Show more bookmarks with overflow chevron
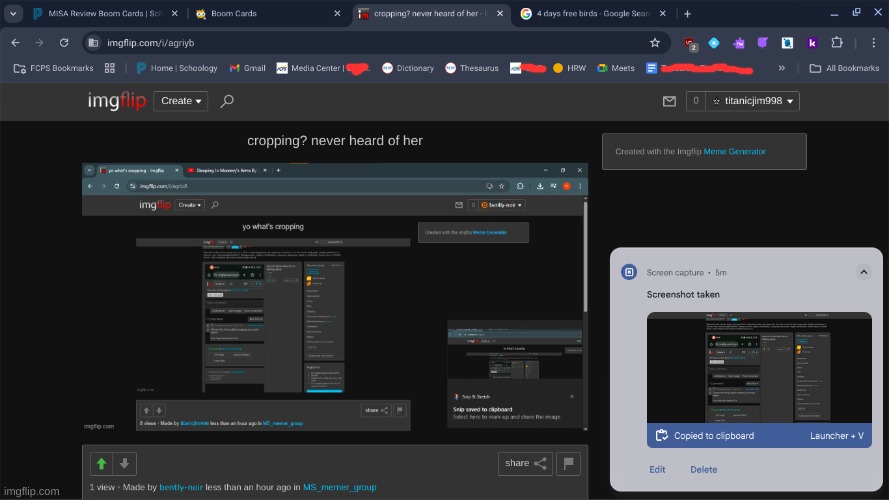 pyautogui.click(x=781, y=68)
